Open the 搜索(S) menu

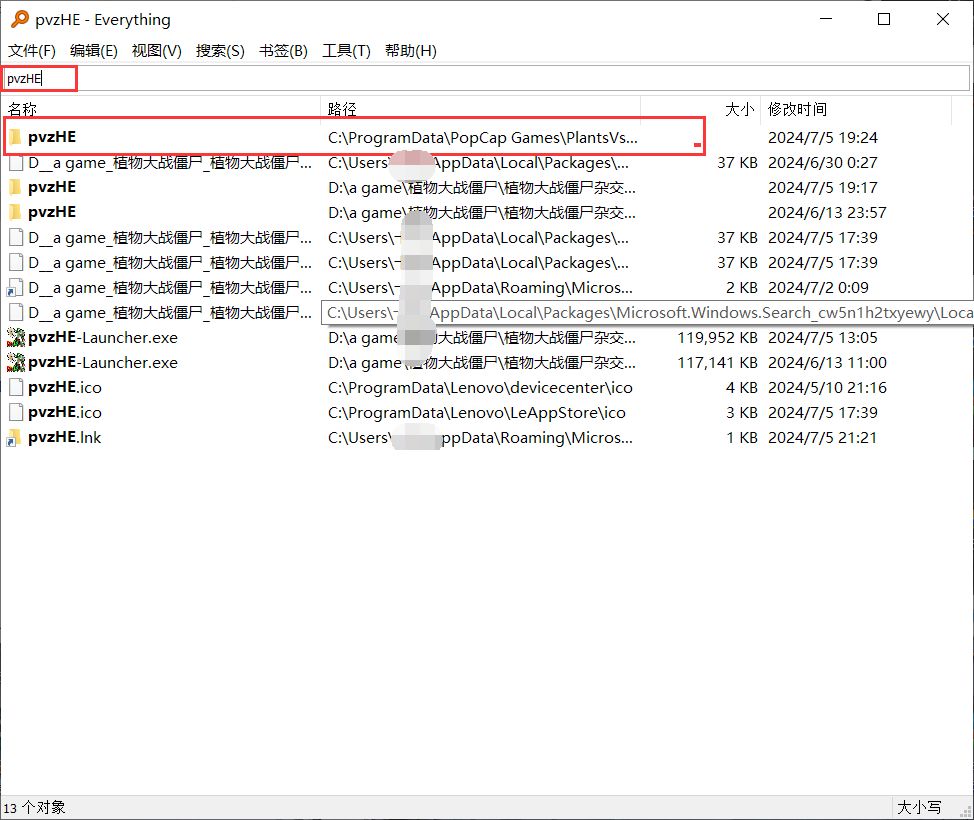(220, 51)
